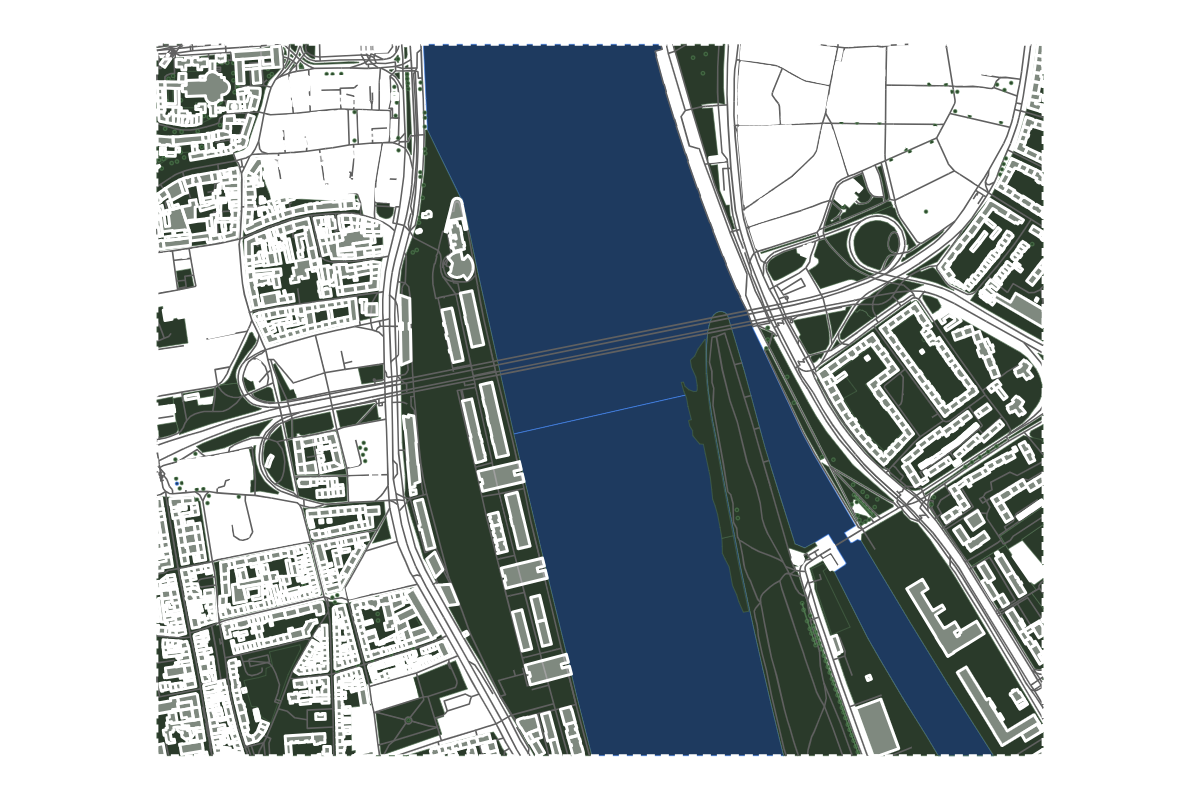Click the large zigzag building on east riverbank
The width and height of the screenshot is (1200, 800).
(943, 616)
